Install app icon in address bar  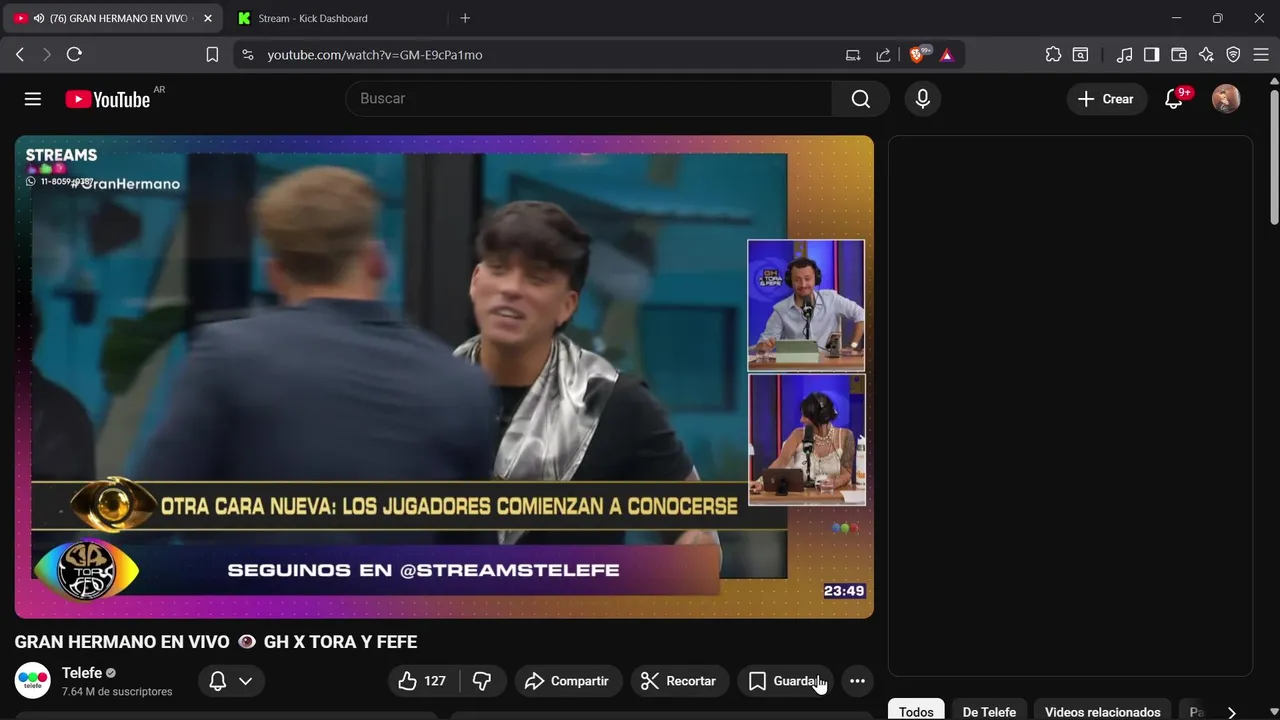coord(853,55)
